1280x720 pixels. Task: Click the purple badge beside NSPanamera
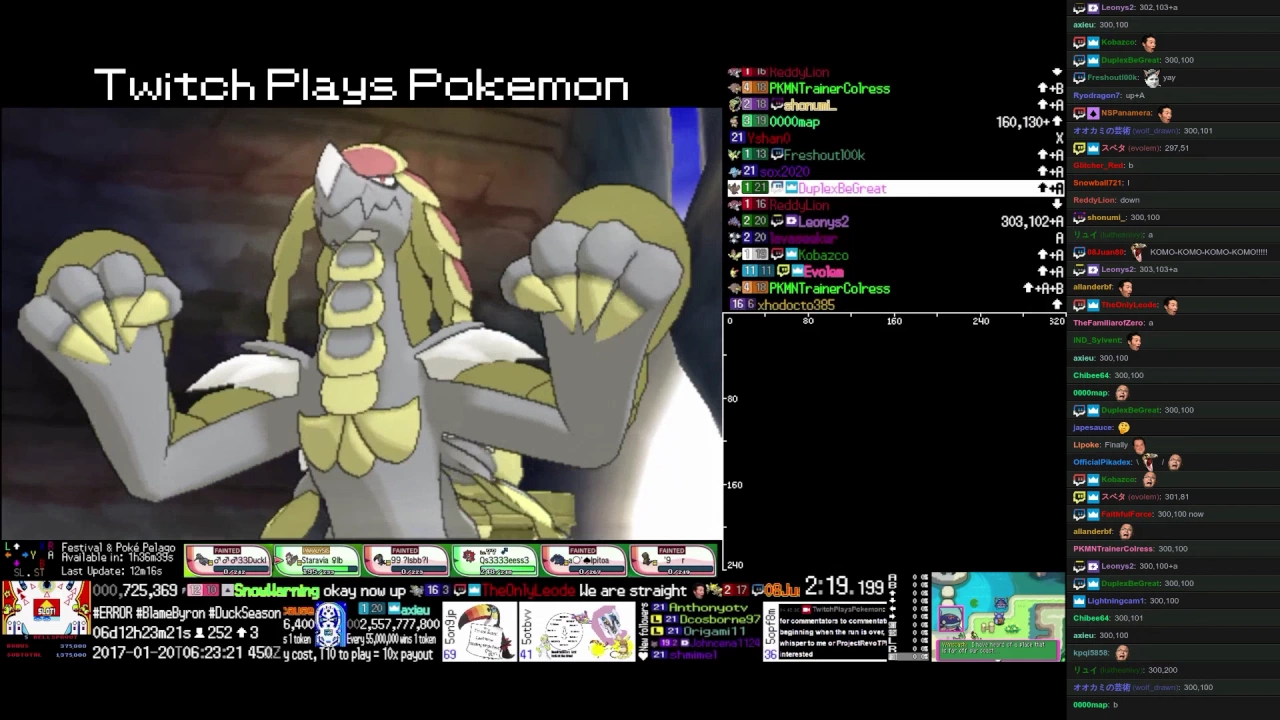(1093, 113)
